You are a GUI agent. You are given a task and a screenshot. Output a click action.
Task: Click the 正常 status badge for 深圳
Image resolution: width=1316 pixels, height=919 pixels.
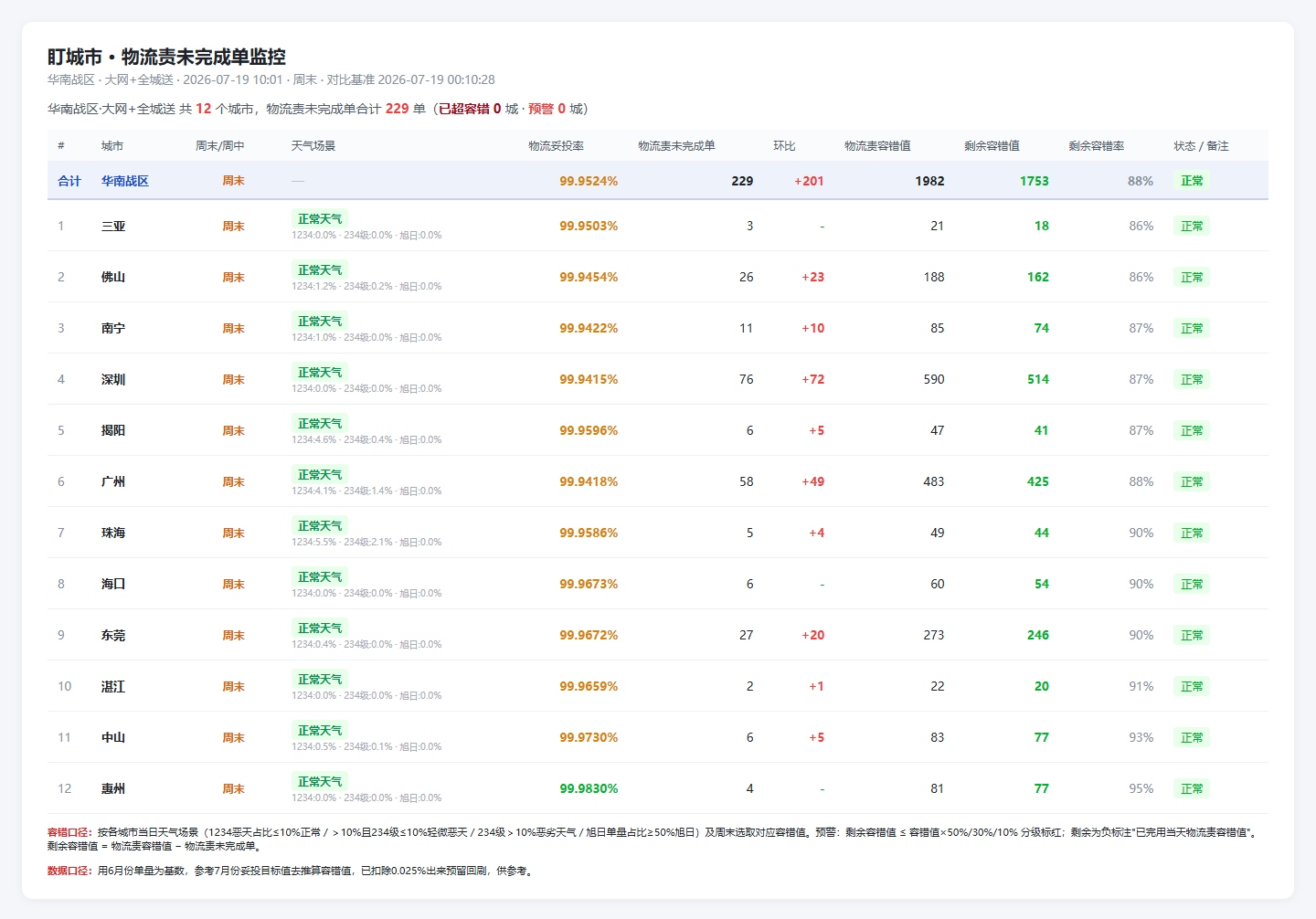(x=1192, y=379)
